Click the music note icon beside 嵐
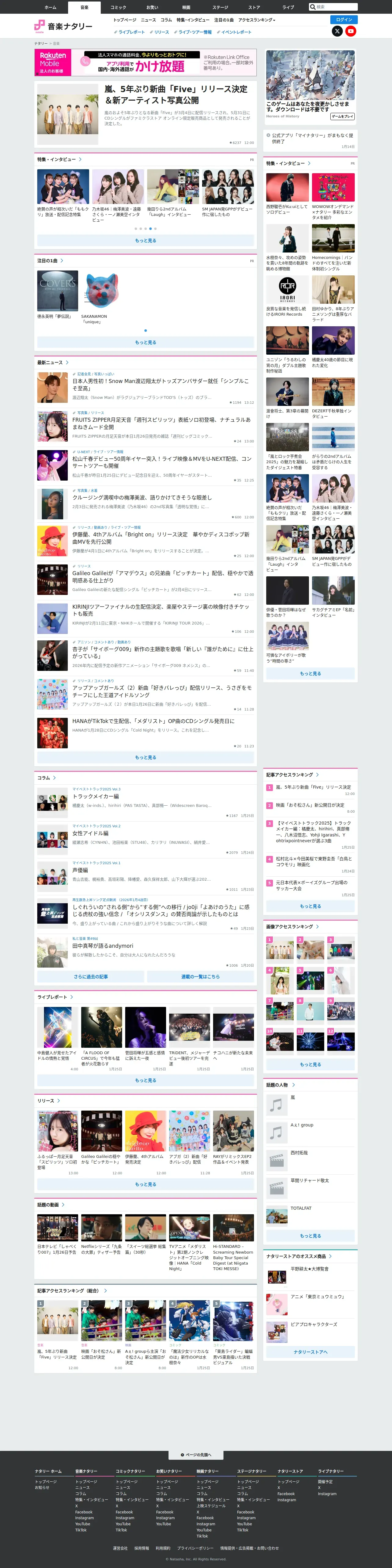 tap(277, 1104)
